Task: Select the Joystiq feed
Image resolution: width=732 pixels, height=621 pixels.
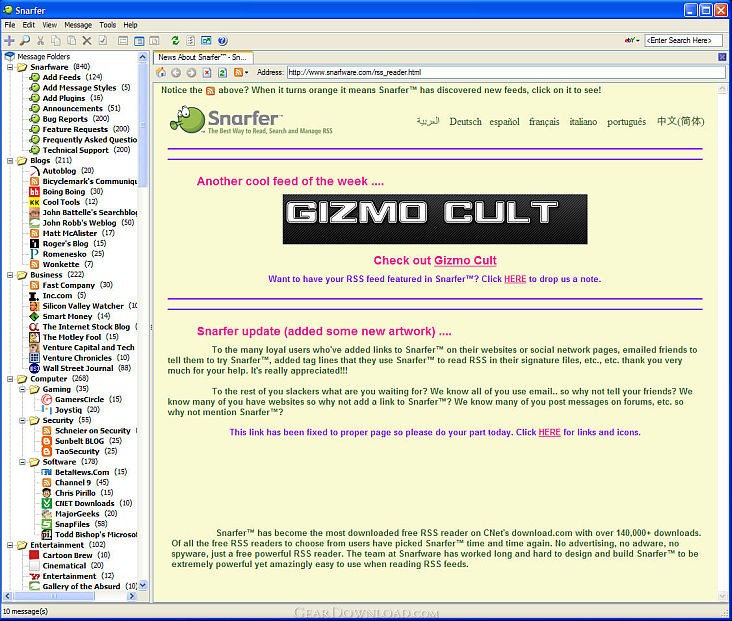Action: click(68, 410)
